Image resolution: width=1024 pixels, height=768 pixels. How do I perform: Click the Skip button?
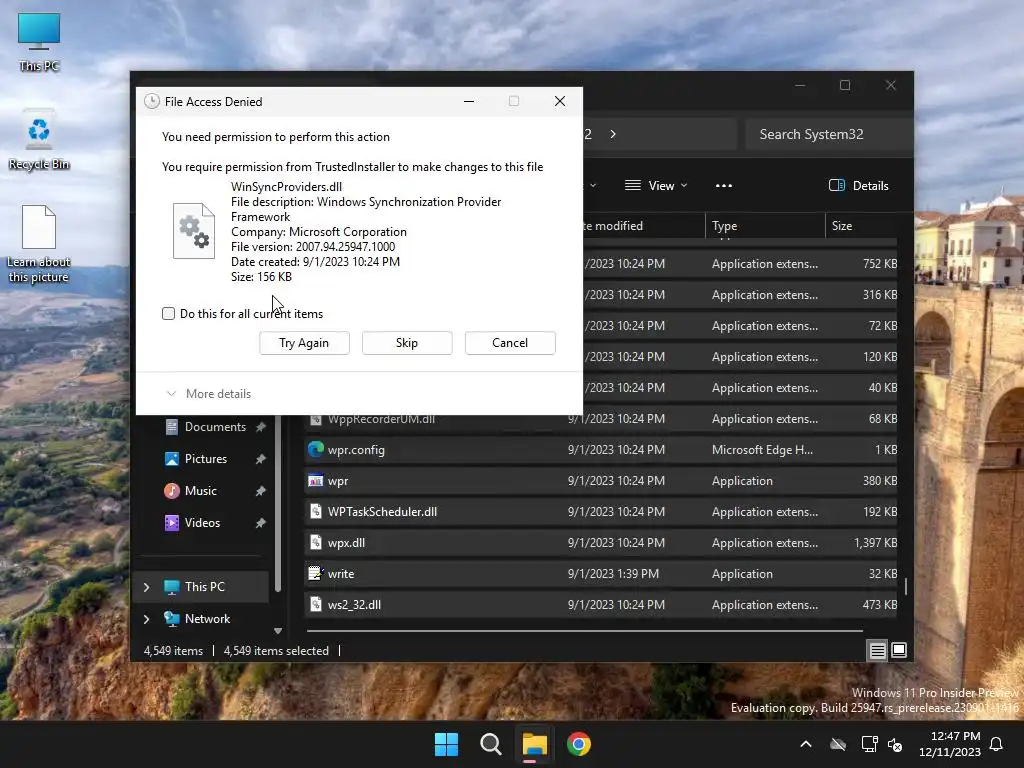coord(407,343)
